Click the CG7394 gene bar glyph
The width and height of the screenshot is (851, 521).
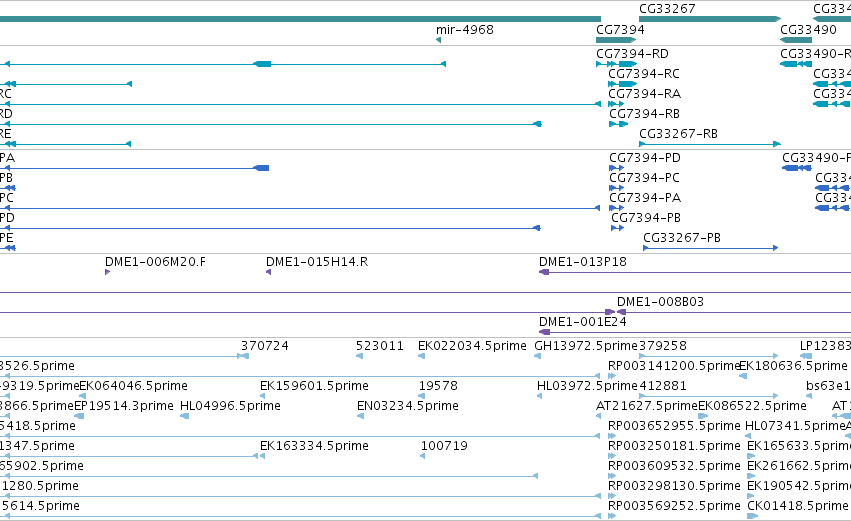click(615, 40)
